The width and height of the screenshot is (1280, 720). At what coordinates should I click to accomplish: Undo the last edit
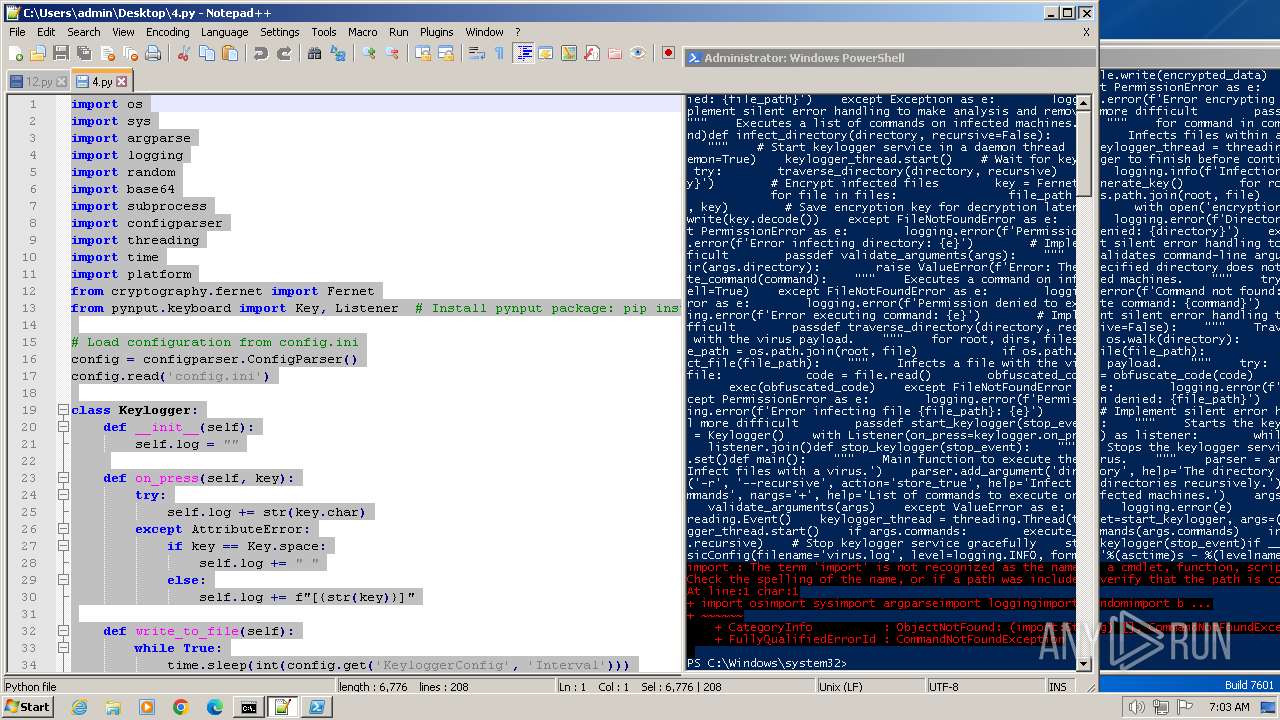coord(260,53)
